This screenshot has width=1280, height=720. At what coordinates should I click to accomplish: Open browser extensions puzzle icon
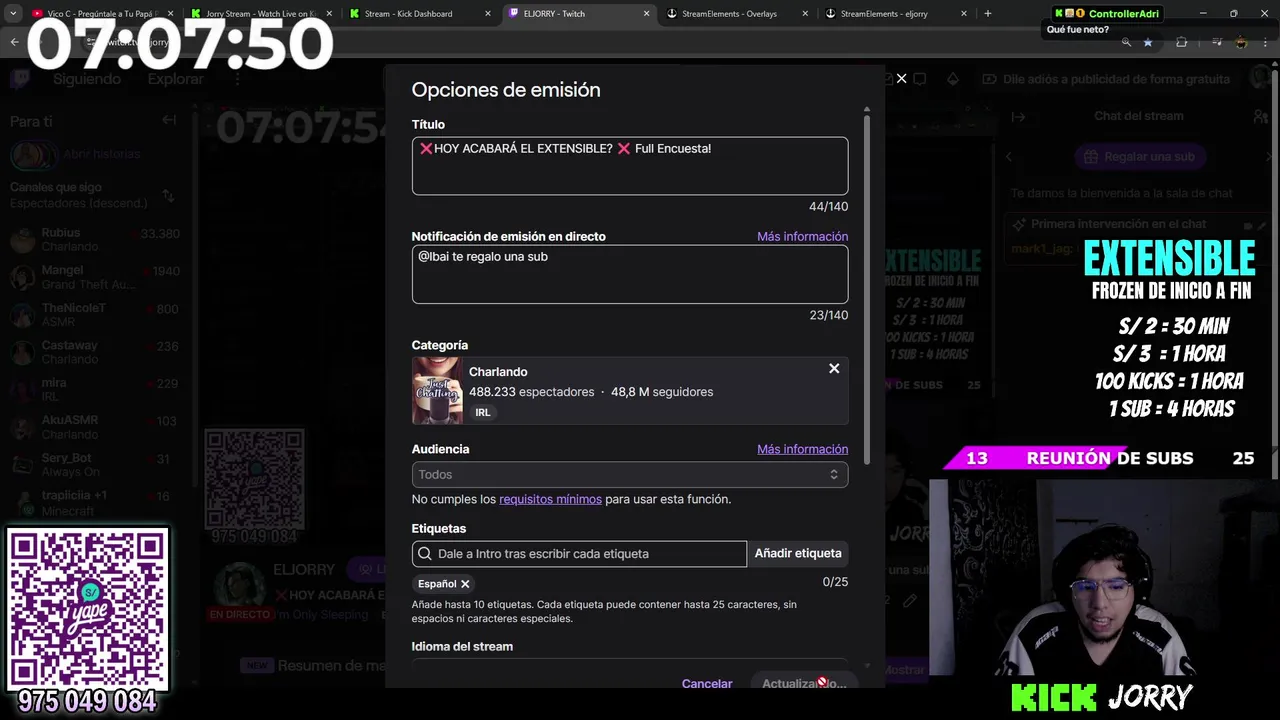click(1182, 42)
